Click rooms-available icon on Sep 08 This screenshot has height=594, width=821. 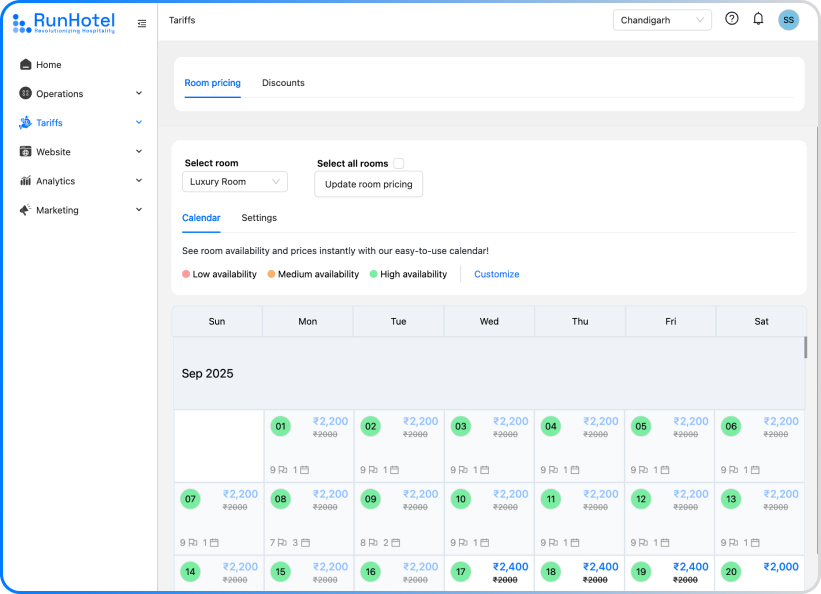(282, 543)
